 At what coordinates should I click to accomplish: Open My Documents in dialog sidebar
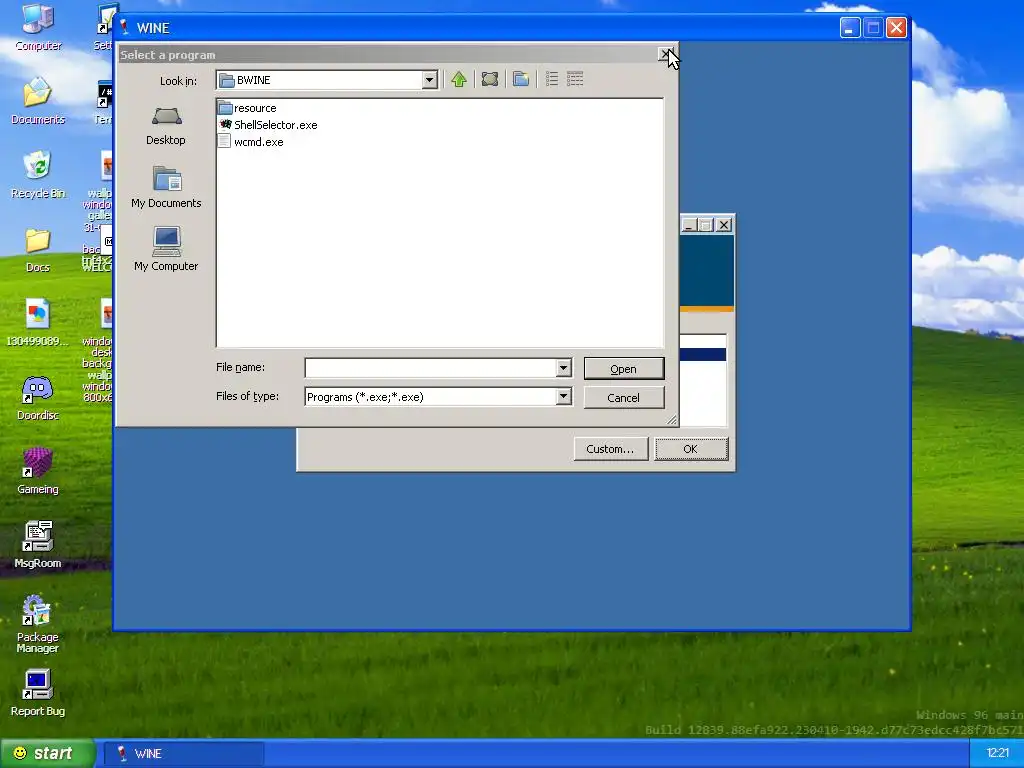166,187
